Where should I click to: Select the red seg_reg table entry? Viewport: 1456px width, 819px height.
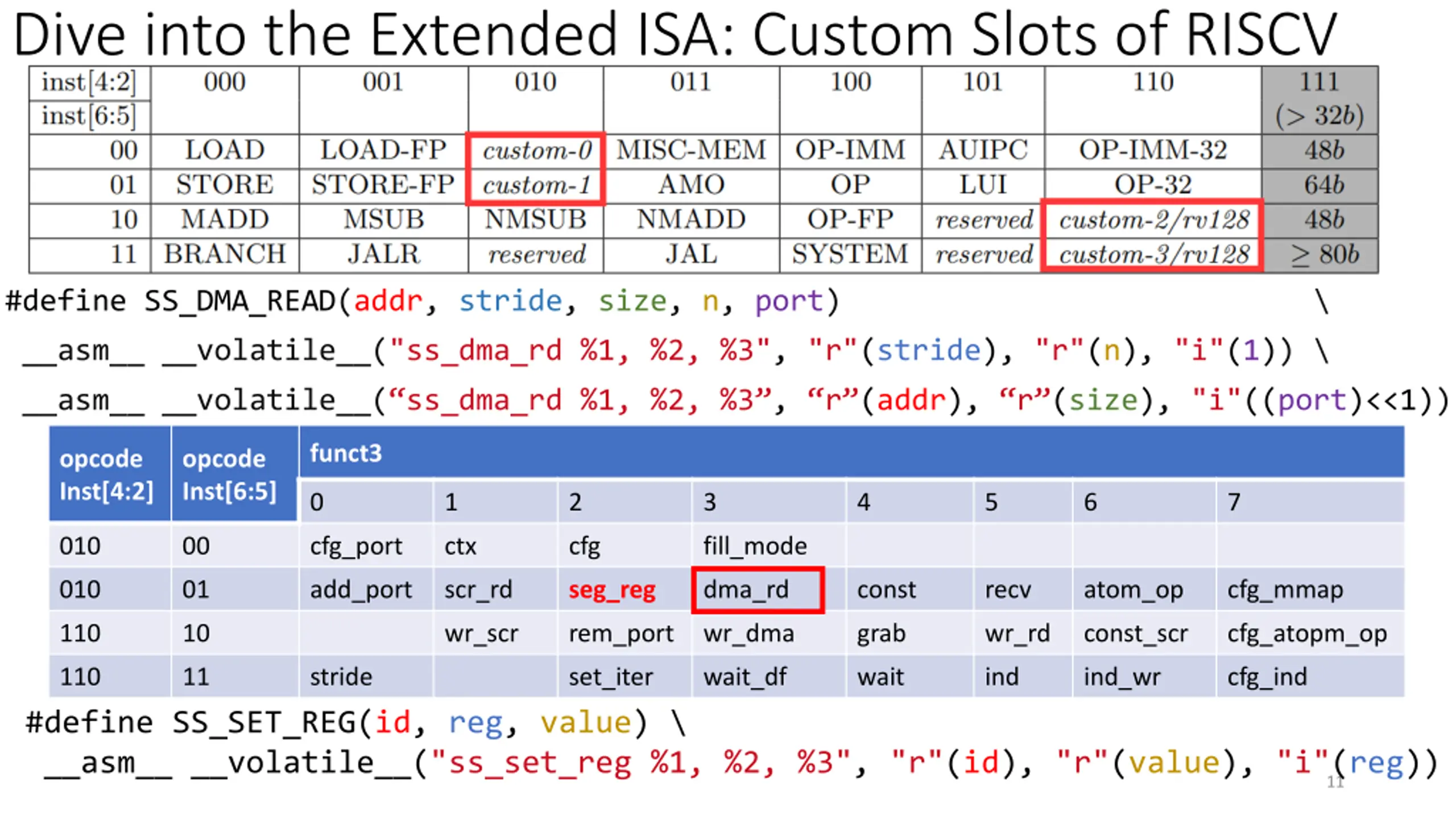coord(612,590)
